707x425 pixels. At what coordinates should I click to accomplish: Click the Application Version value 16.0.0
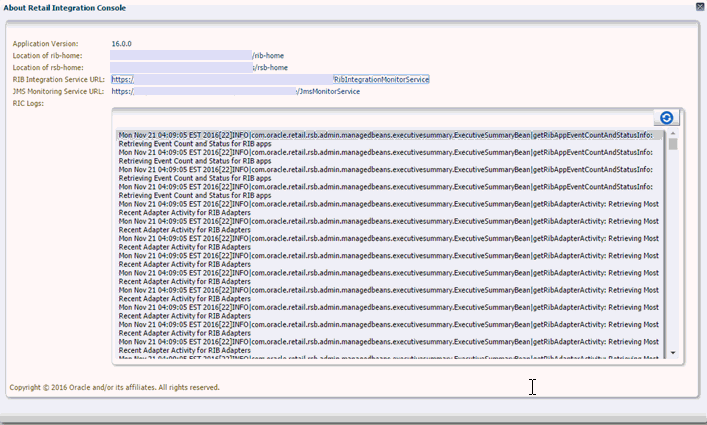click(121, 44)
